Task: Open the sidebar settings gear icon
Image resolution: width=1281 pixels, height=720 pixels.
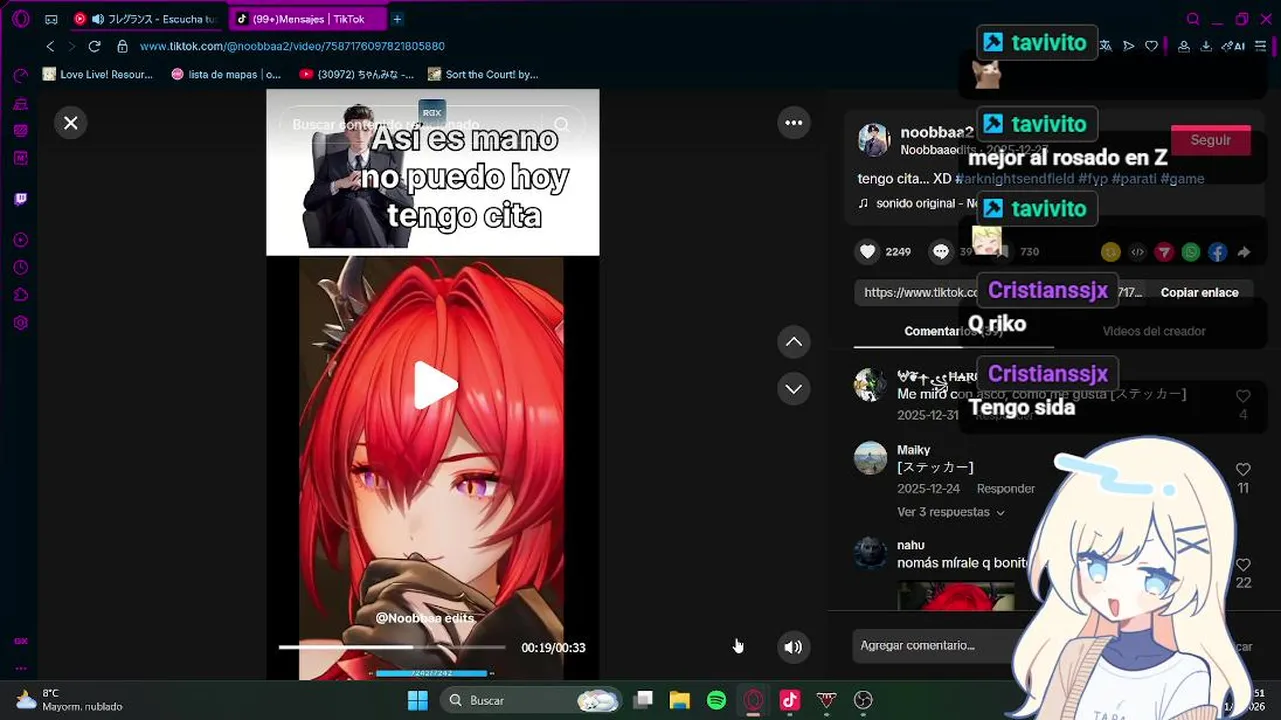Action: (20, 323)
